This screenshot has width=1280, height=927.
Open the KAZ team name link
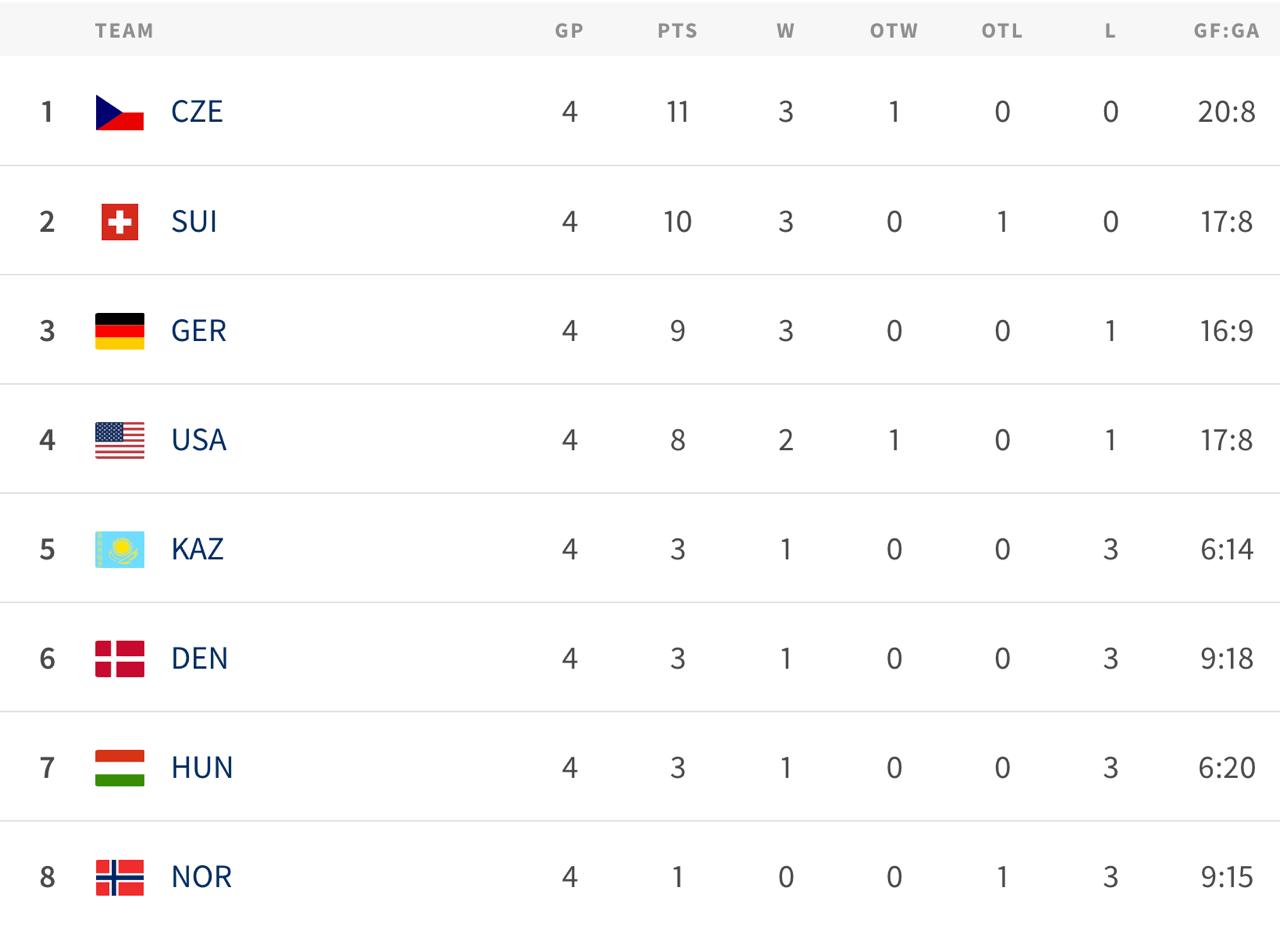tap(198, 549)
